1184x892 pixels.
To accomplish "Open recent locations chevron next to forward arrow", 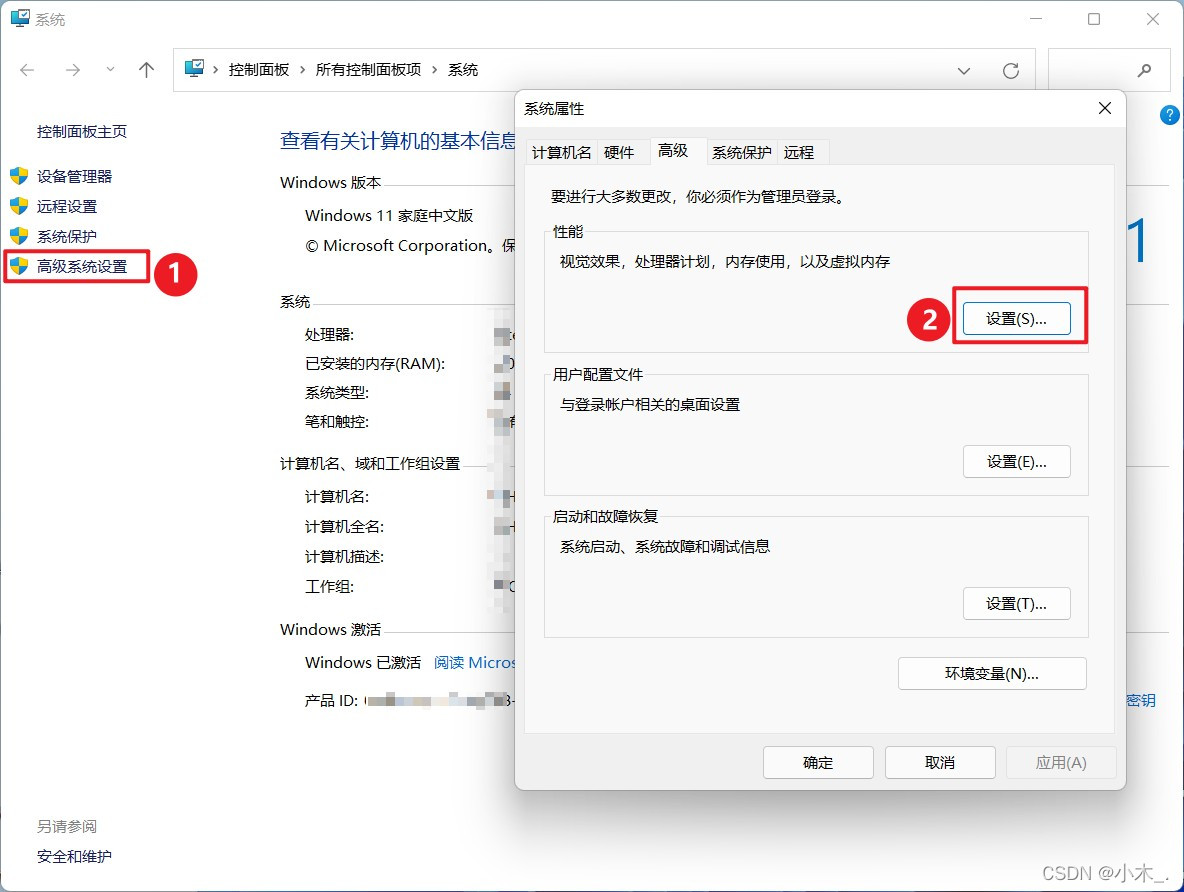I will pyautogui.click(x=110, y=69).
